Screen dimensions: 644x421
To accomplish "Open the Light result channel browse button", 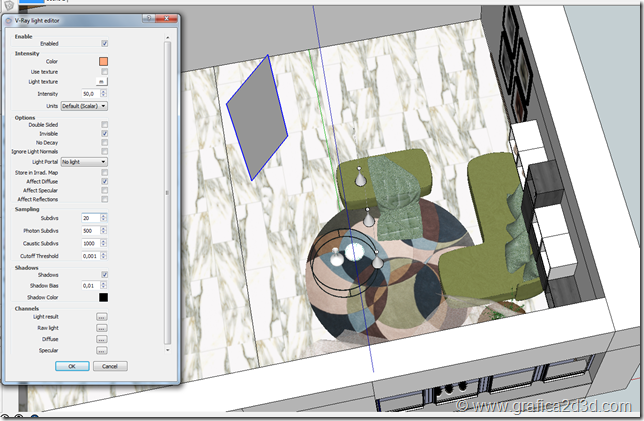I will [x=101, y=317].
